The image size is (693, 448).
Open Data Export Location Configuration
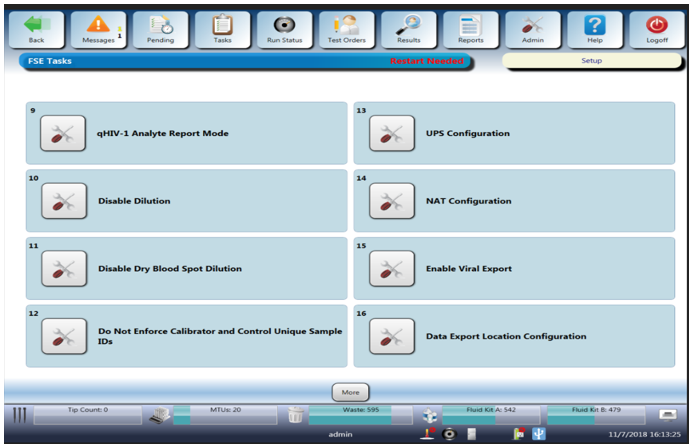[392, 337]
